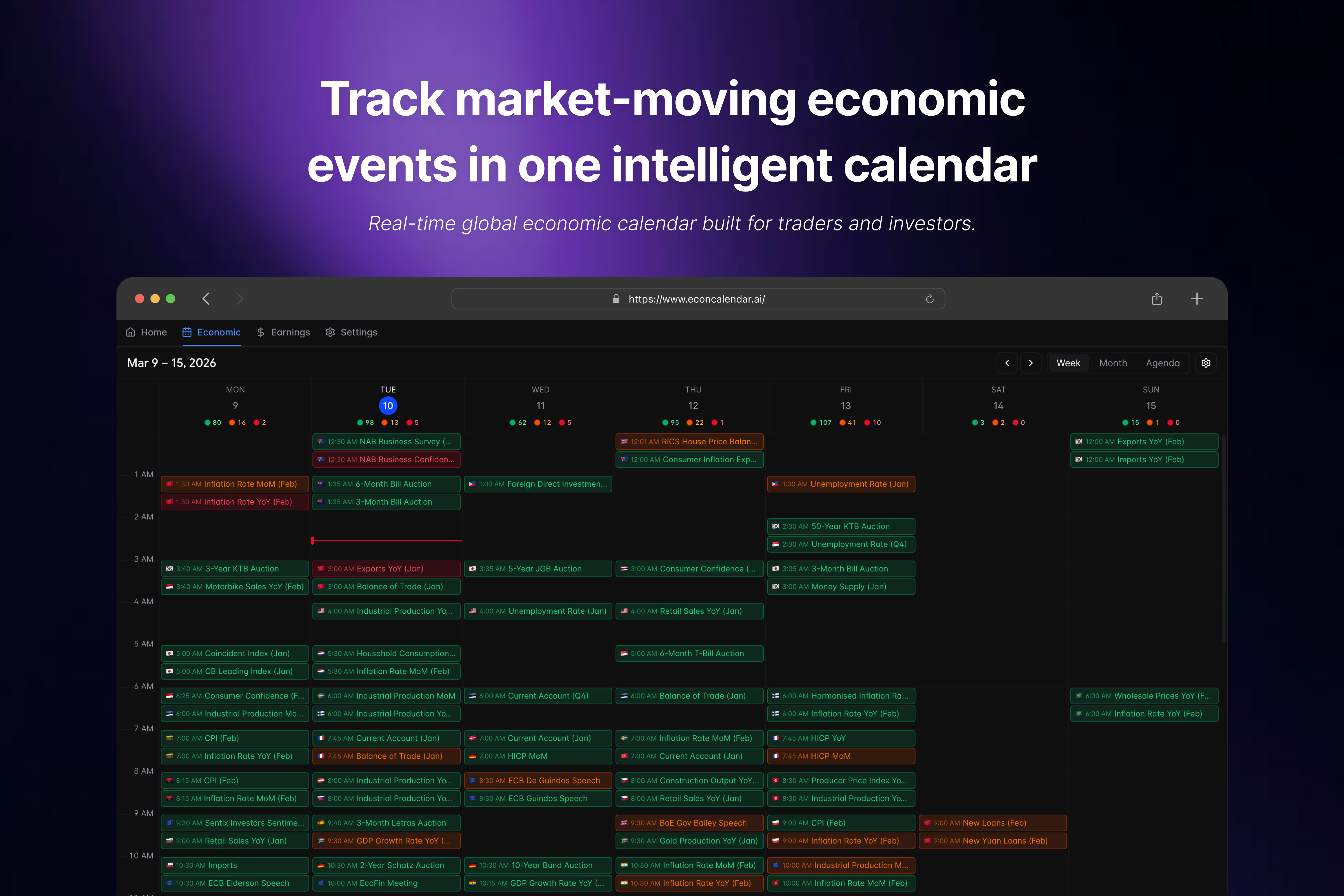Go to the previous week with the left chevron

click(1007, 363)
